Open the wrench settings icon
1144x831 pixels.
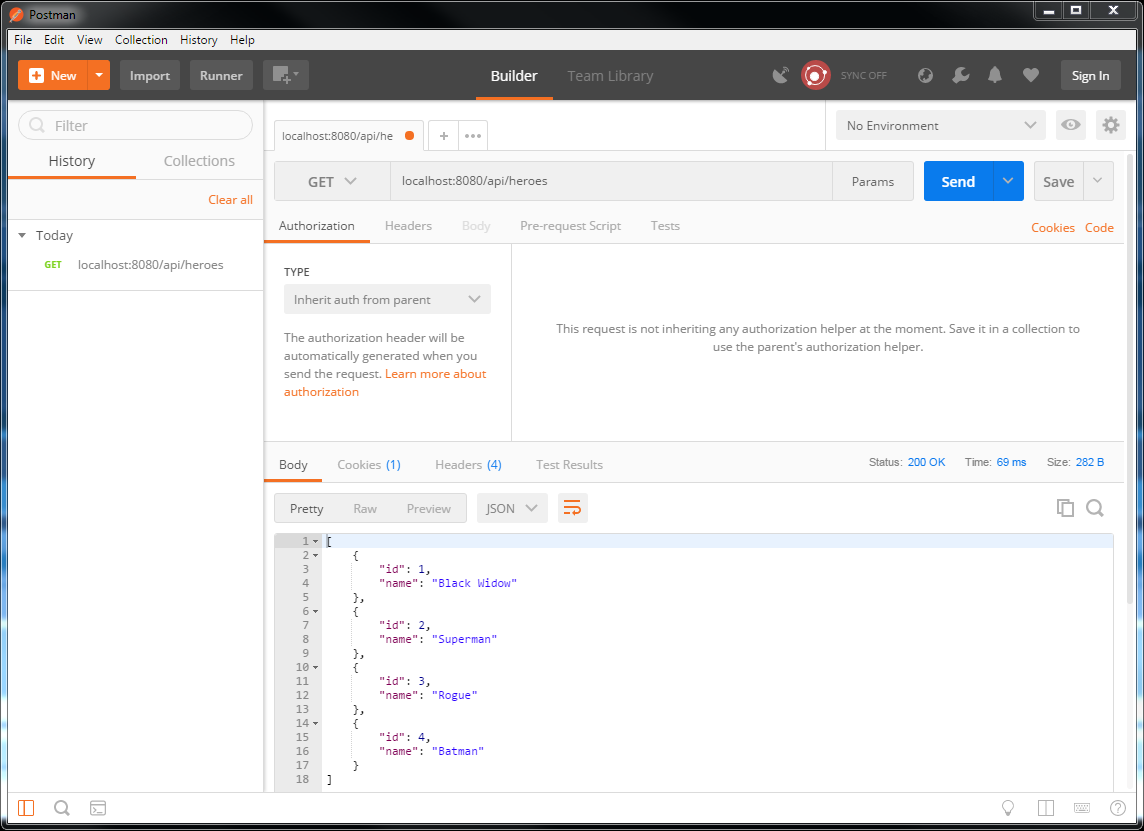click(x=961, y=75)
